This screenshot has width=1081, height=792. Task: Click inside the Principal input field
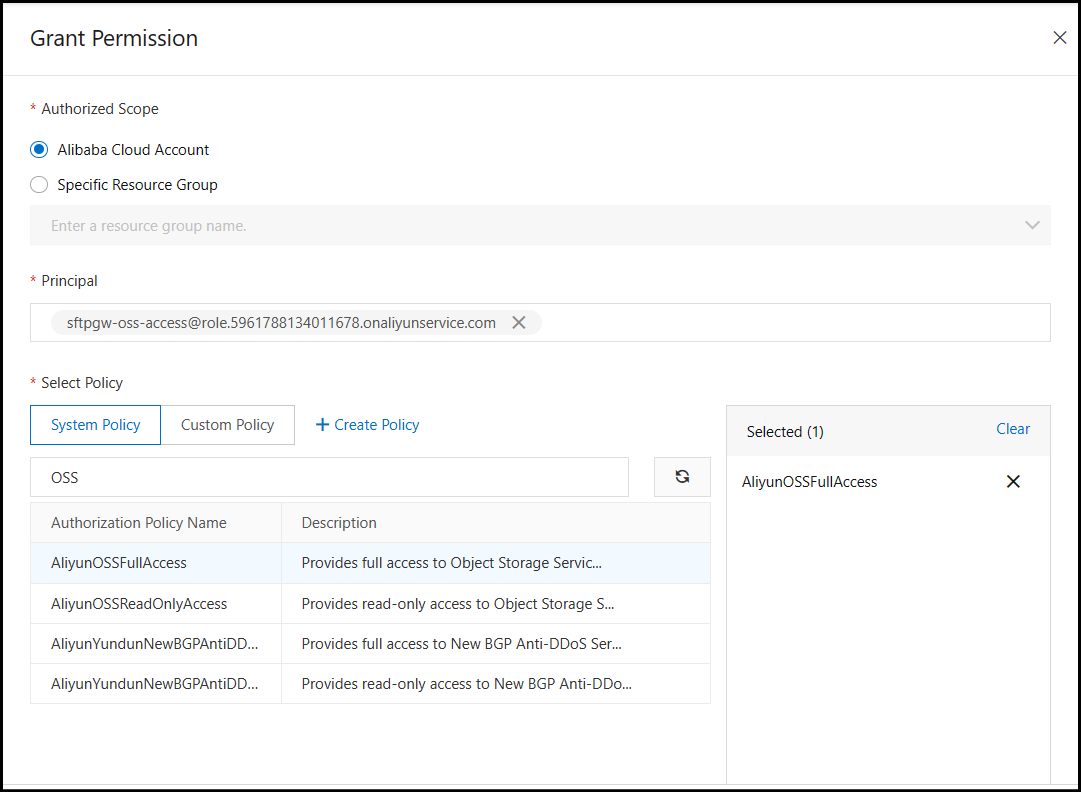coord(780,322)
